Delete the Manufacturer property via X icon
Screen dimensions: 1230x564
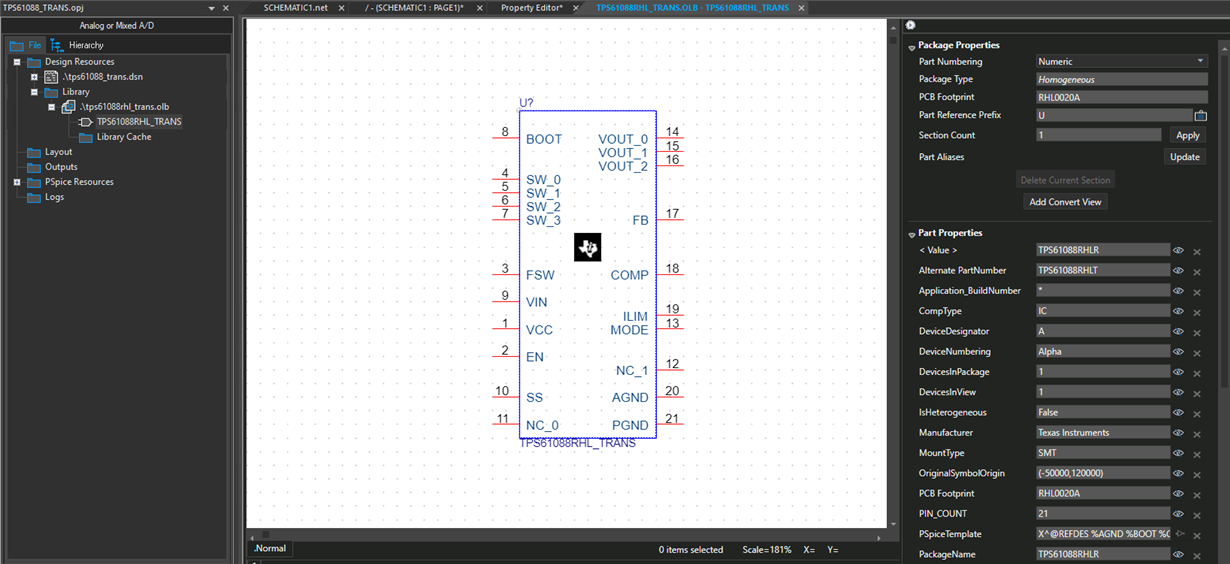[1197, 433]
